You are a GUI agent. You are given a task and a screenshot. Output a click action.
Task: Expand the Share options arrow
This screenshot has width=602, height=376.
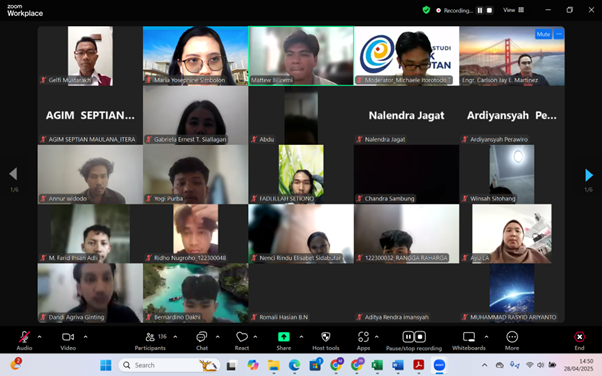point(301,337)
